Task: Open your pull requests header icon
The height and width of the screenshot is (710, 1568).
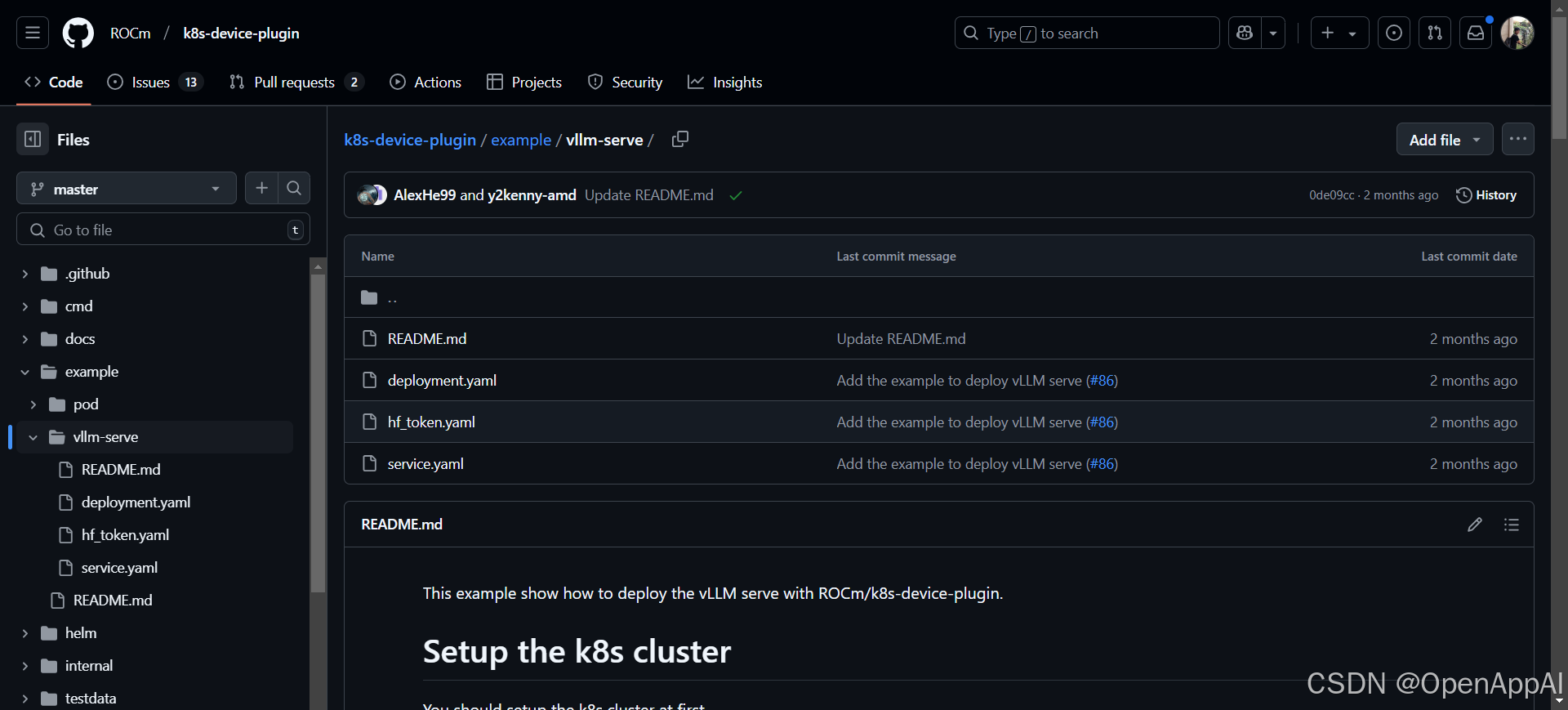Action: click(x=1435, y=33)
